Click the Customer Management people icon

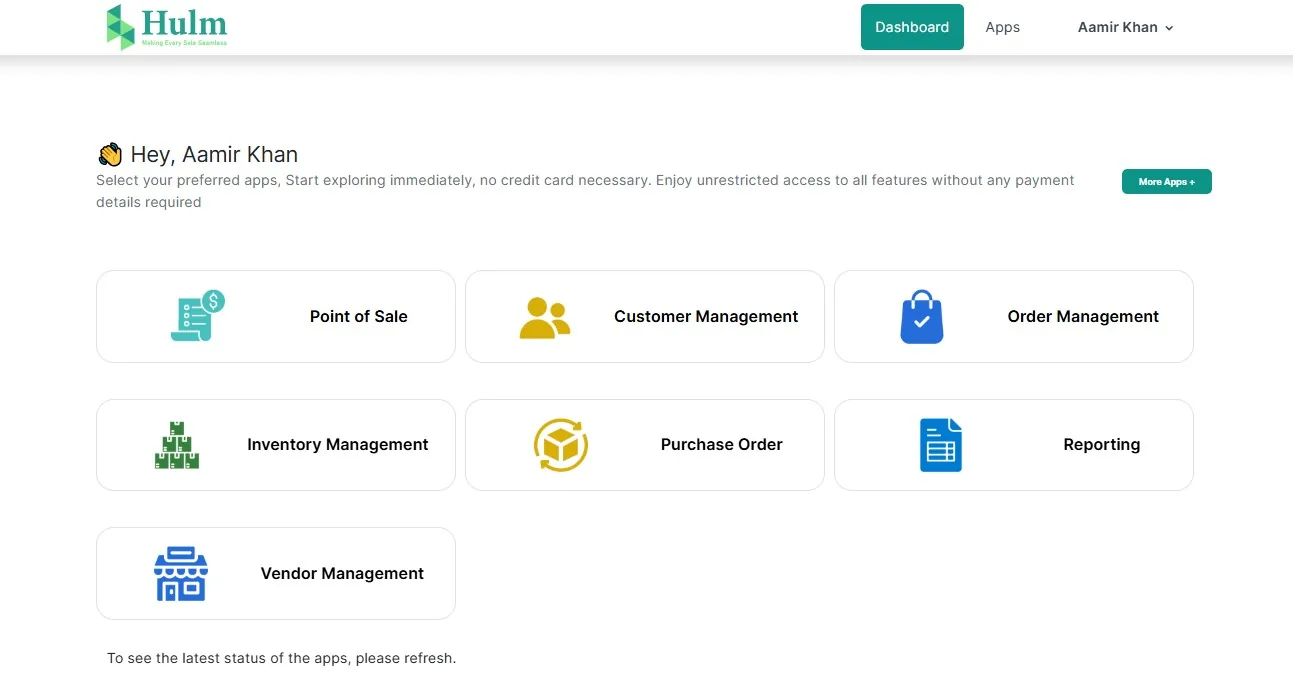point(545,317)
